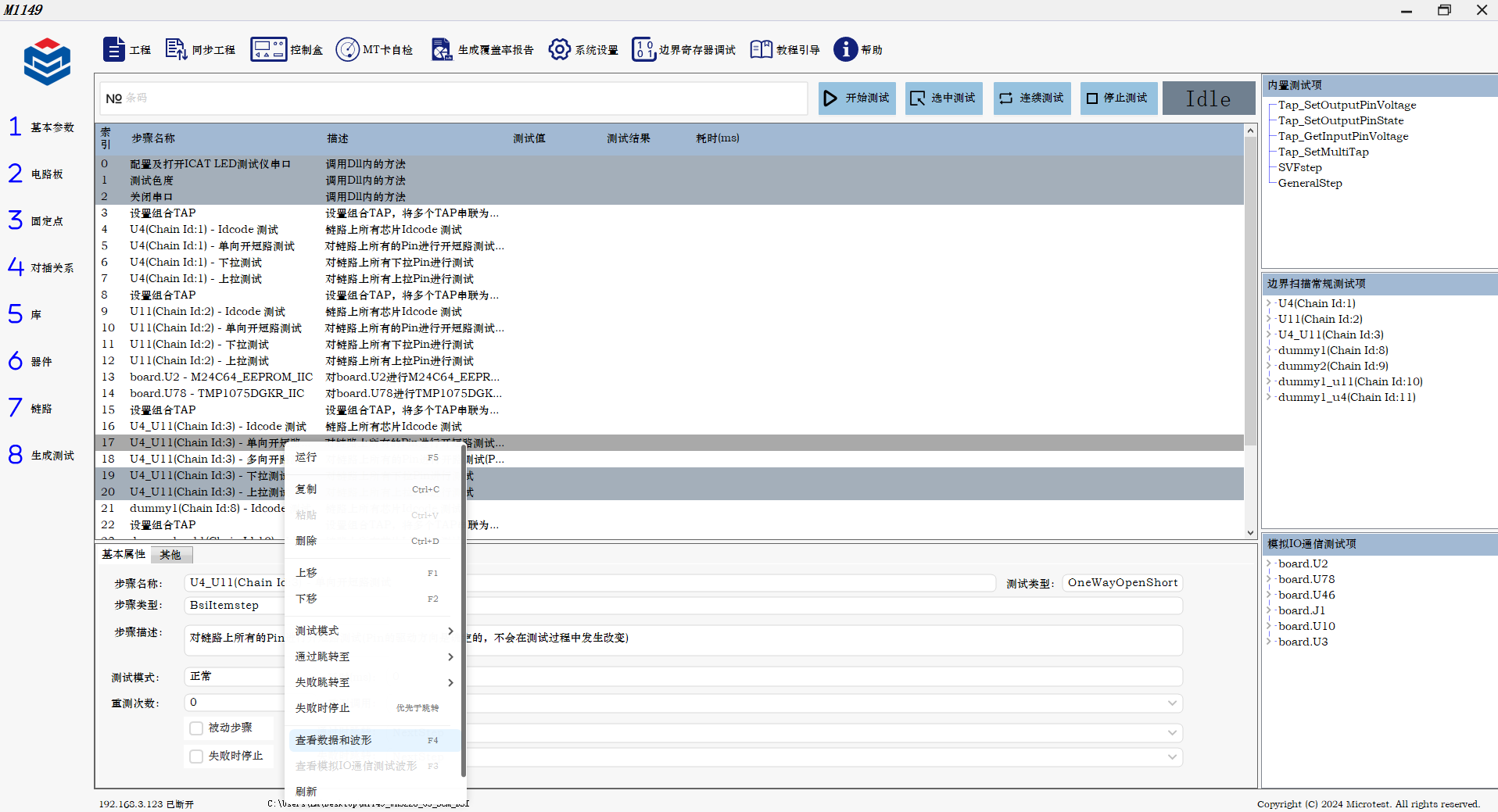The height and width of the screenshot is (812, 1498).
Task: Choose 删除 in context menu
Action: pyautogui.click(x=374, y=541)
